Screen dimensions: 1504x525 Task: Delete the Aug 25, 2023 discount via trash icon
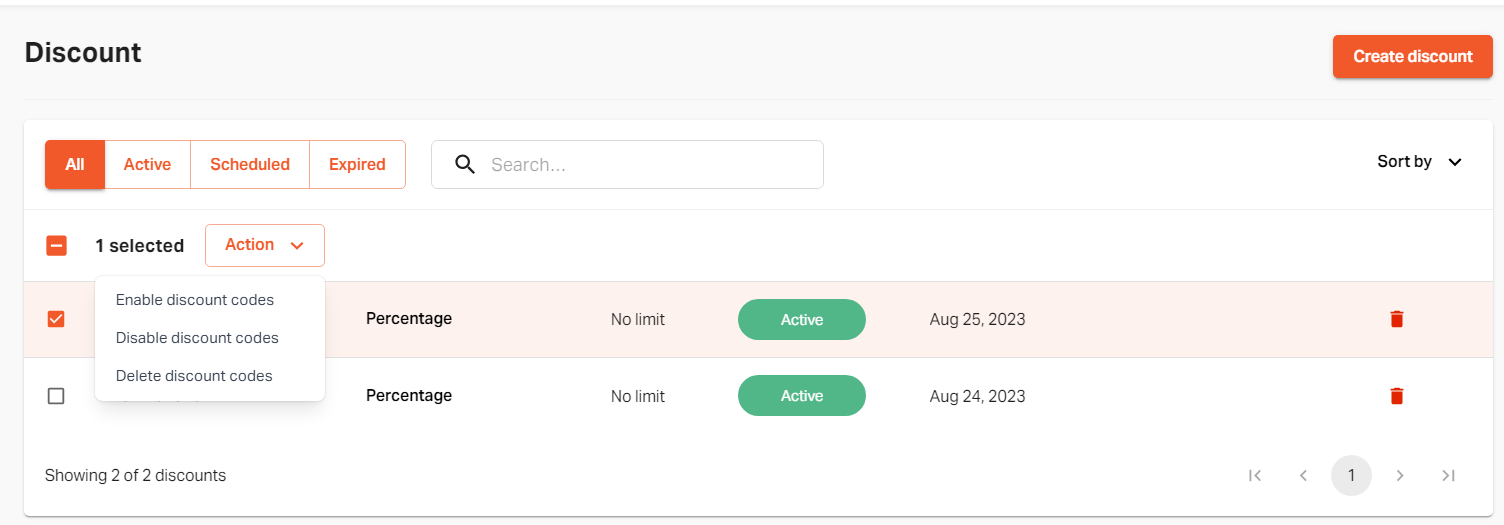[x=1397, y=319]
